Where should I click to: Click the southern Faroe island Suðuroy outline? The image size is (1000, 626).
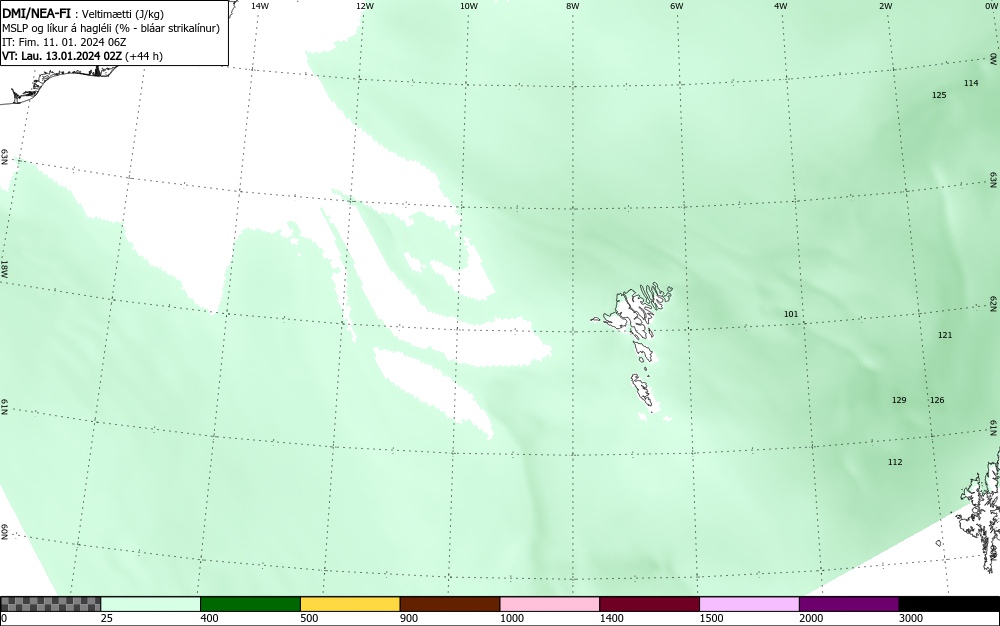[642, 390]
